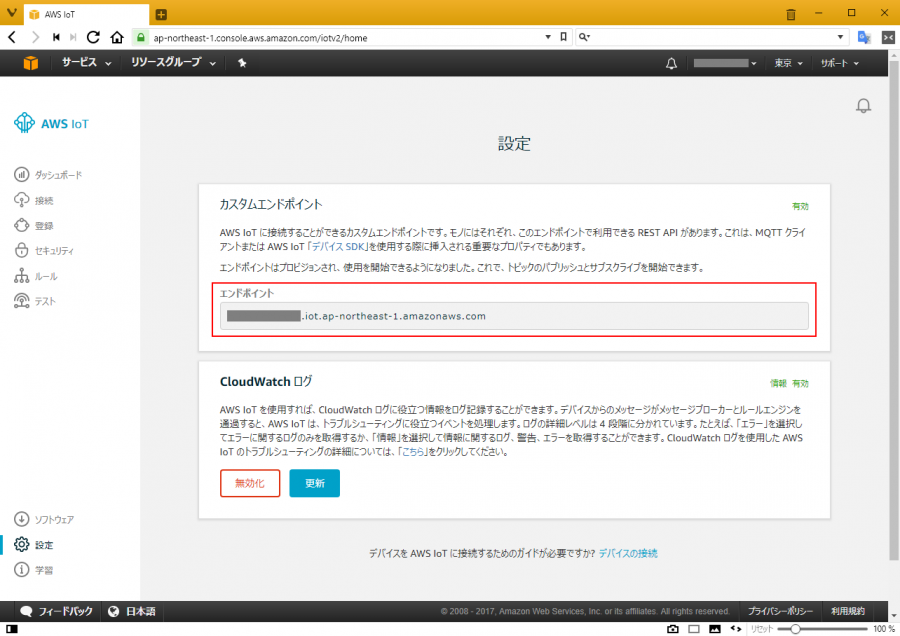Screen dimensions: 900x636
Task: Select the AWS IoT browser tab
Action: tap(86, 14)
